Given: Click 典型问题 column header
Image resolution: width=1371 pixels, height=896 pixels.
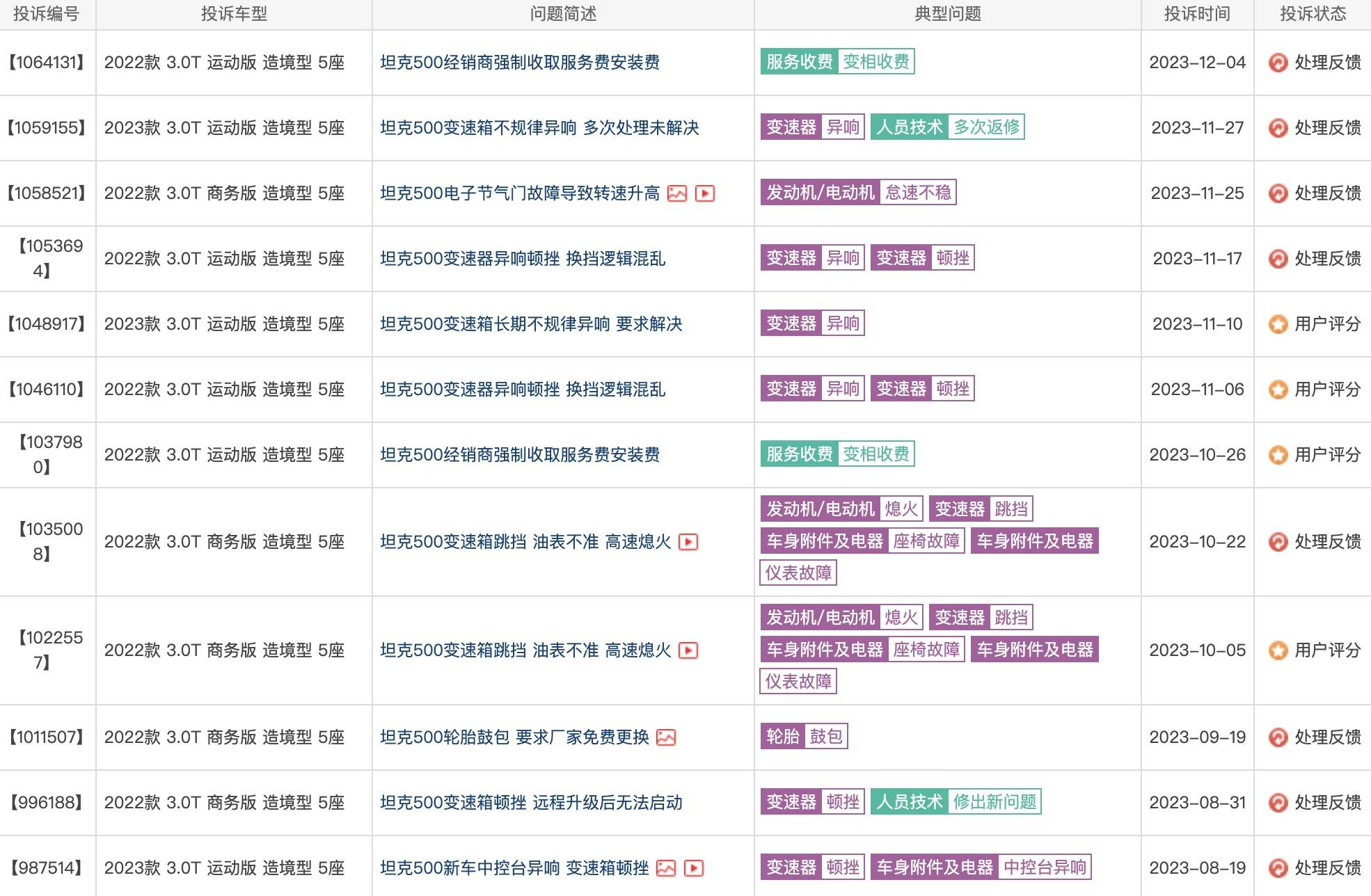Looking at the screenshot, I should (948, 14).
